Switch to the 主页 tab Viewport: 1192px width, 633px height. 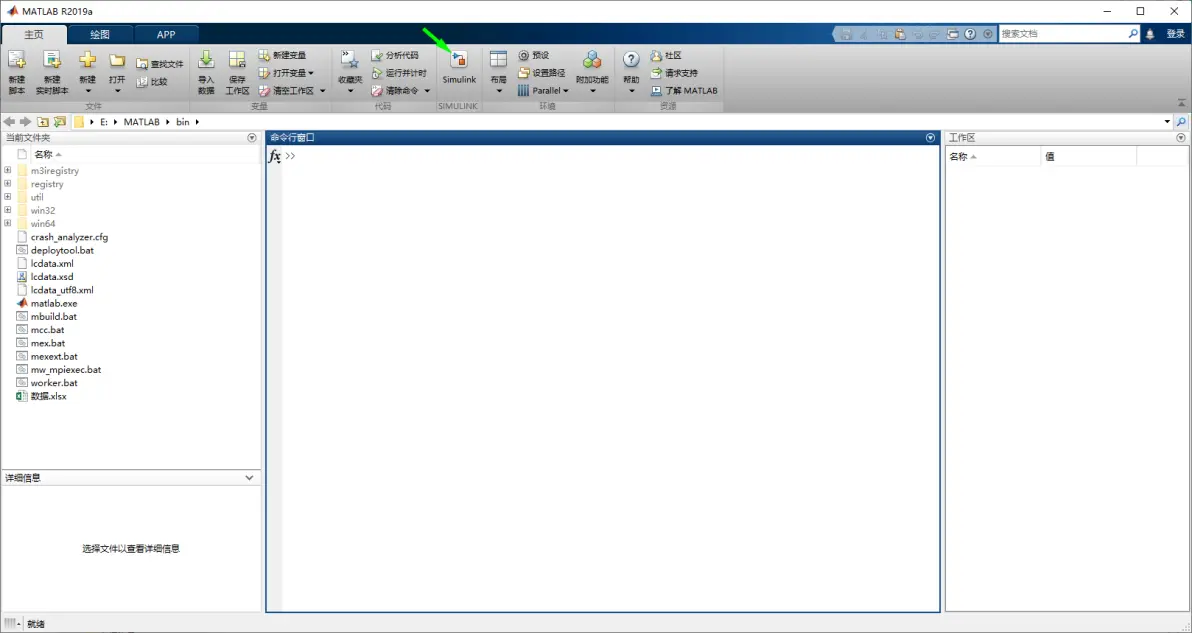click(34, 34)
